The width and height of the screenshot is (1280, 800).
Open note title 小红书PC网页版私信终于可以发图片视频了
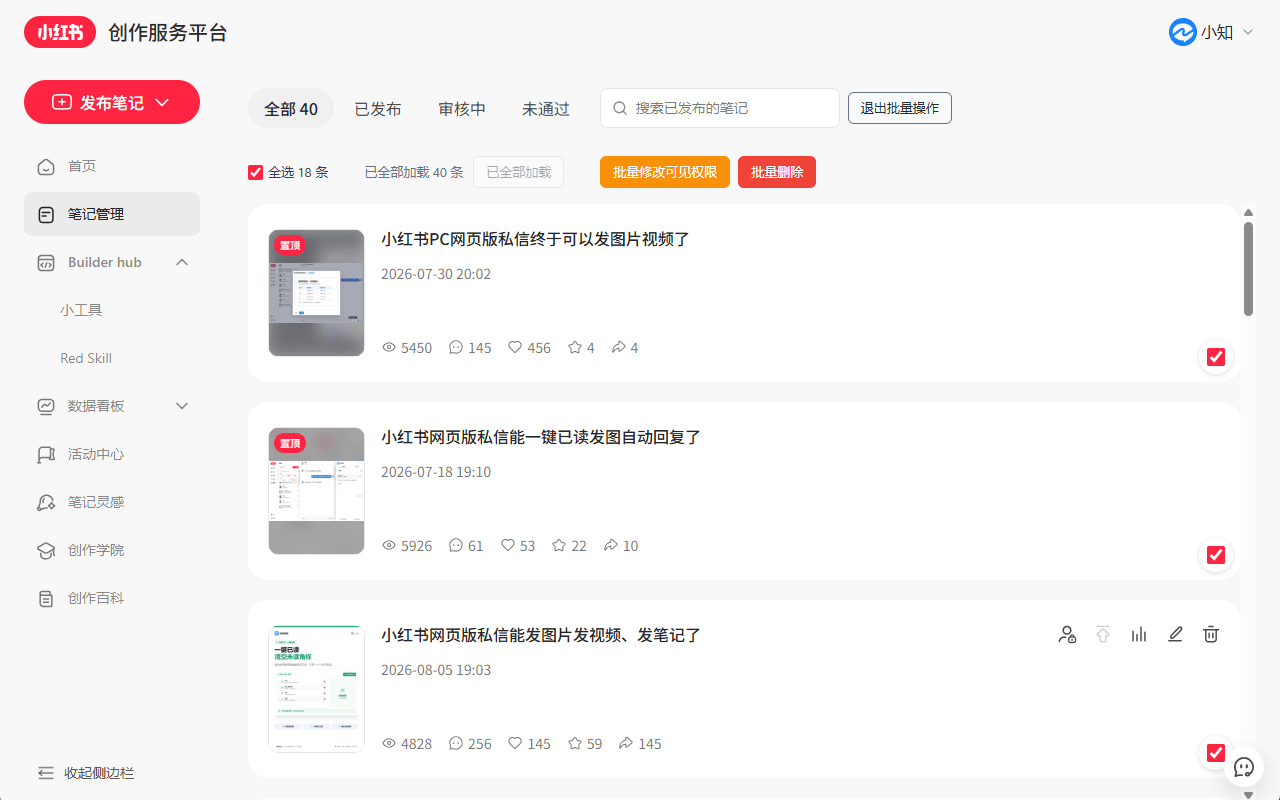535,239
